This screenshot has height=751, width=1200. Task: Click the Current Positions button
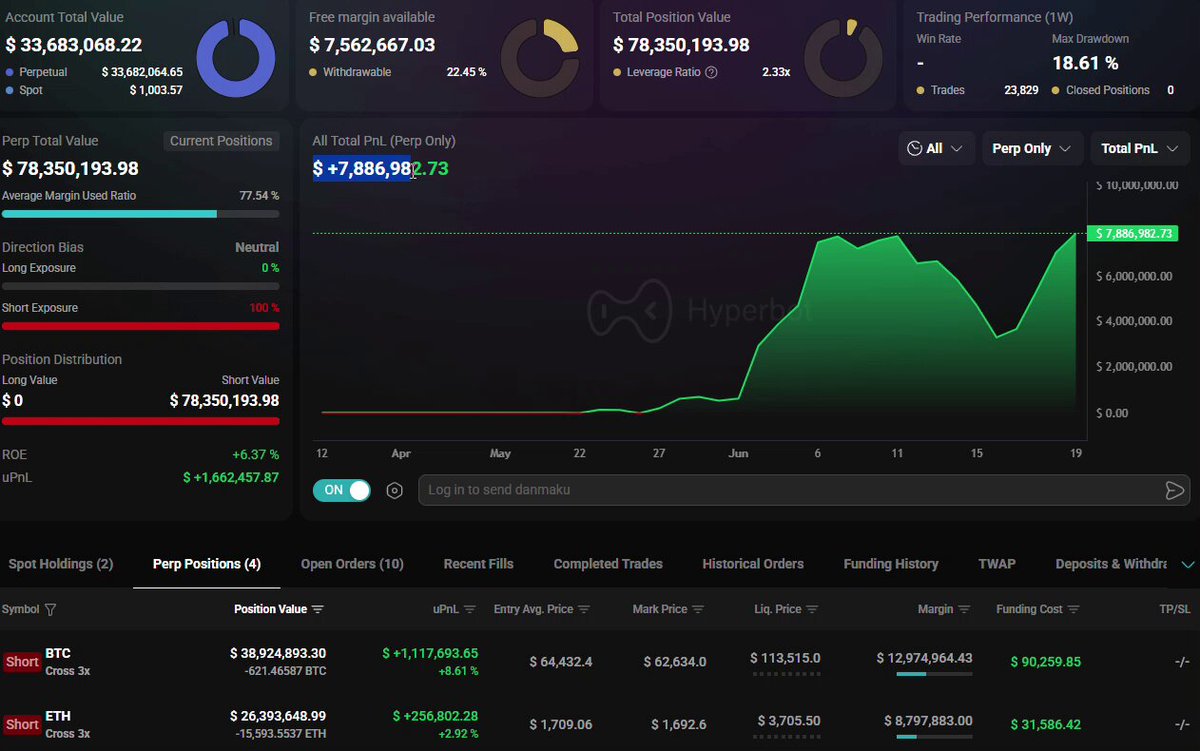pyautogui.click(x=221, y=141)
